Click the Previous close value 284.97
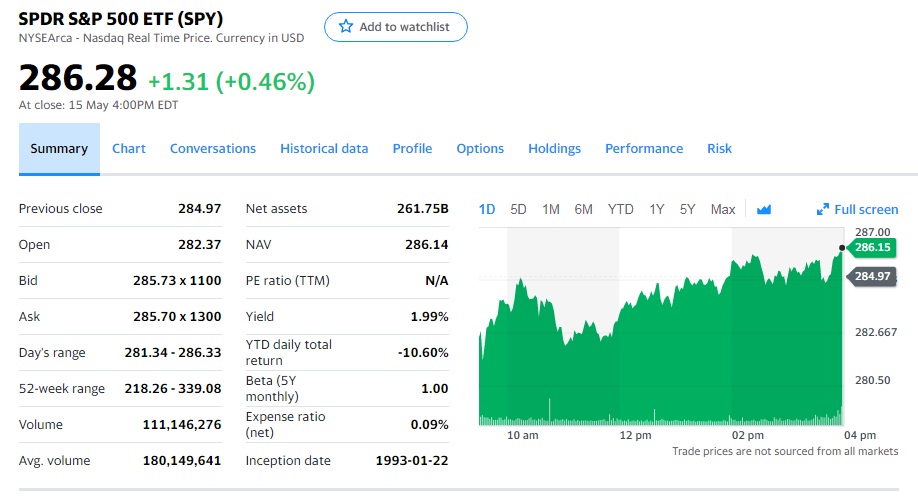This screenshot has height=500, width=918. point(200,208)
